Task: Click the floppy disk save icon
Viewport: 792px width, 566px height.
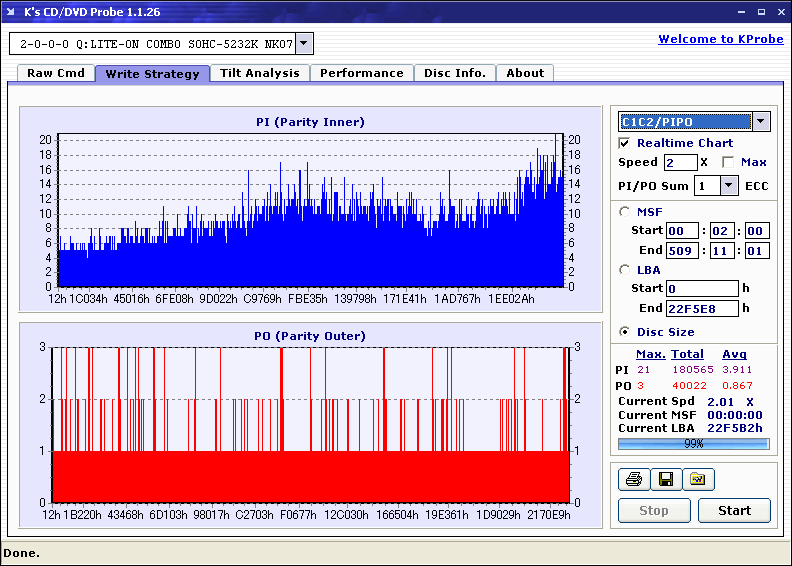Action: click(664, 480)
